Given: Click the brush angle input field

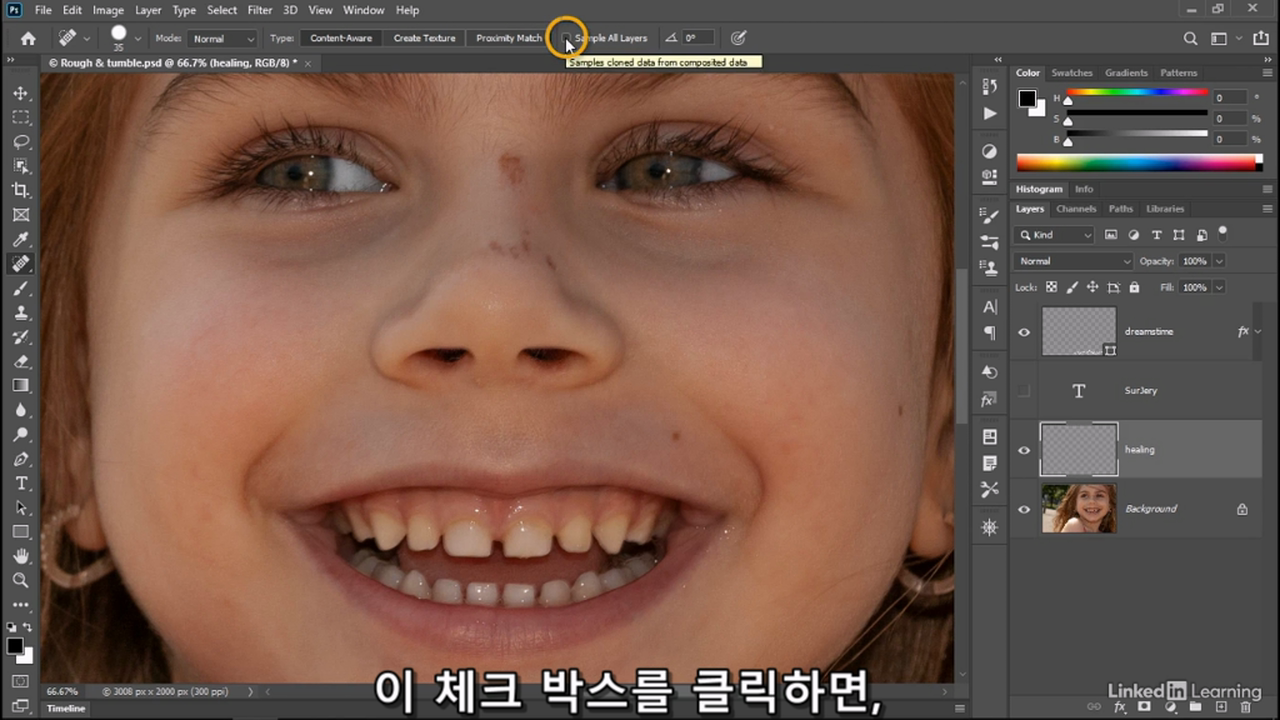Looking at the screenshot, I should pyautogui.click(x=697, y=38).
